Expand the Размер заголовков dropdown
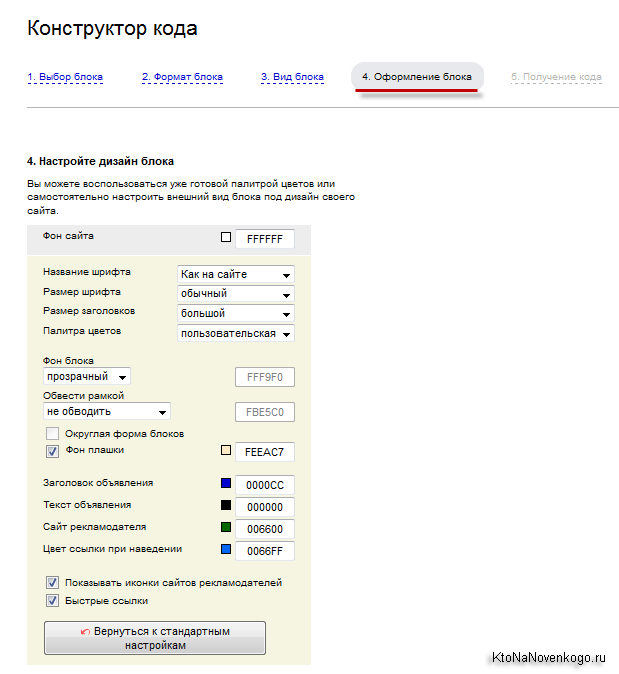Viewport: 619px width, 674px height. pos(236,313)
